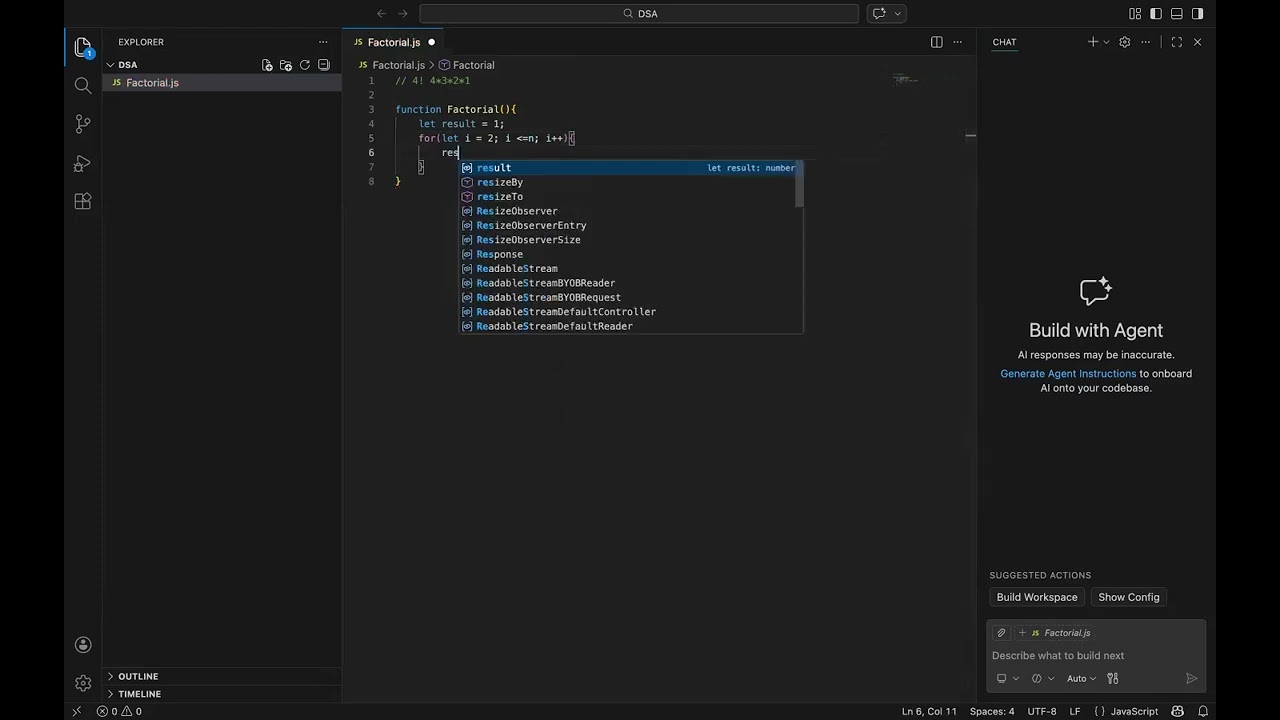Collapse the DSA folder section
The width and height of the screenshot is (1280, 720).
(x=128, y=65)
